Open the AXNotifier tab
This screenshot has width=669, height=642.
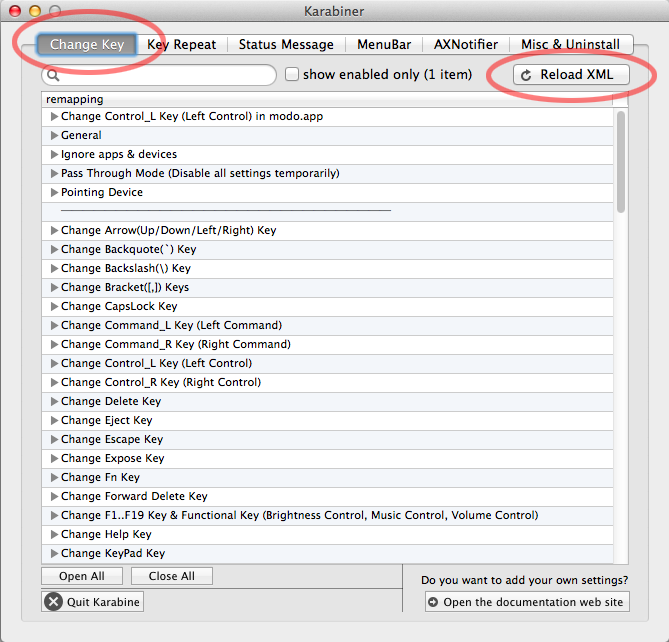(466, 44)
